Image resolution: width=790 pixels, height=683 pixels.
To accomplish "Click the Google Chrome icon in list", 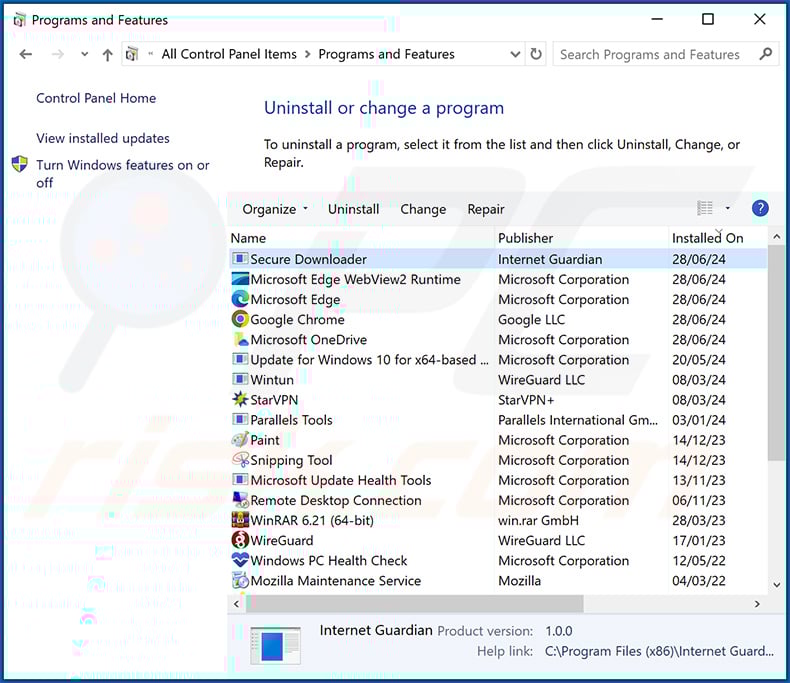I will point(240,319).
